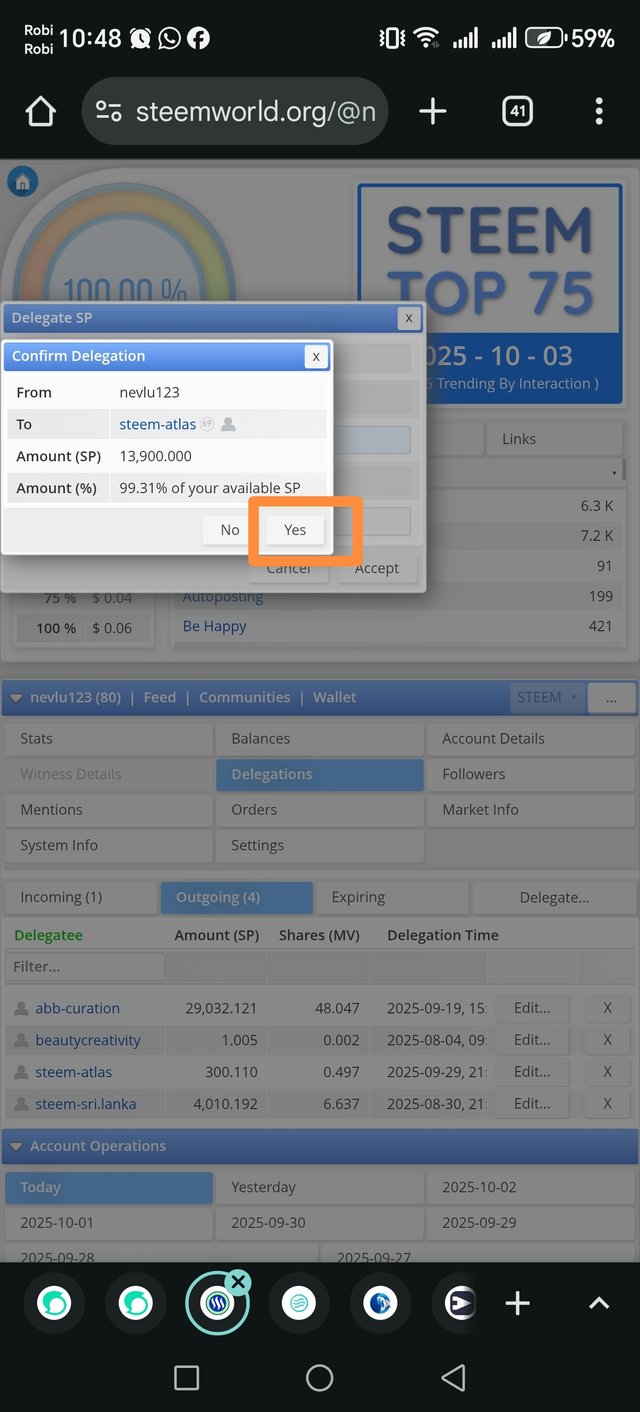Open the browser three-dot menu
Viewport: 640px width, 1412px height.
coord(599,112)
